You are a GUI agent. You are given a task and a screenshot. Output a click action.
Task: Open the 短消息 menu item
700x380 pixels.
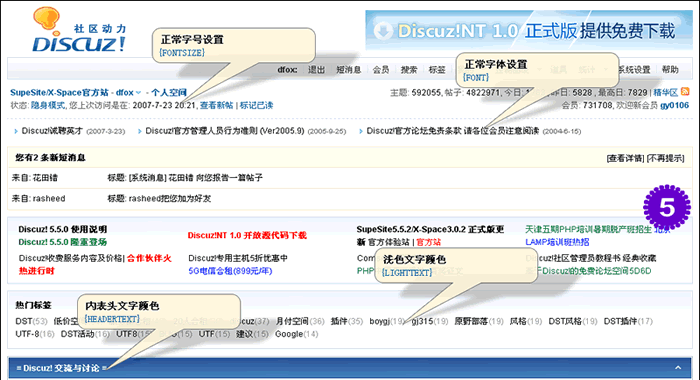pos(348,70)
